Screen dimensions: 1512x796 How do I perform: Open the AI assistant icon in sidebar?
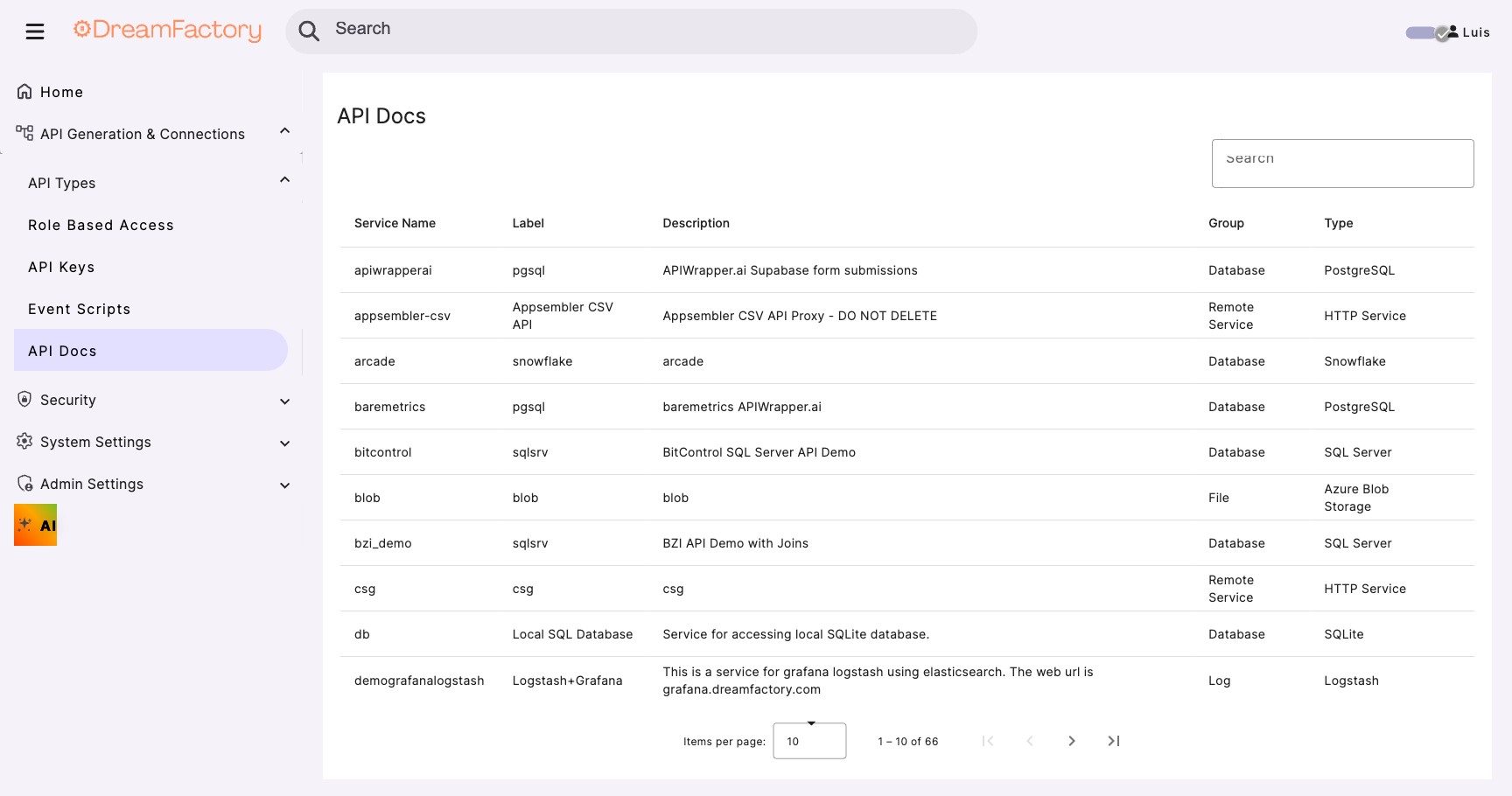point(35,525)
